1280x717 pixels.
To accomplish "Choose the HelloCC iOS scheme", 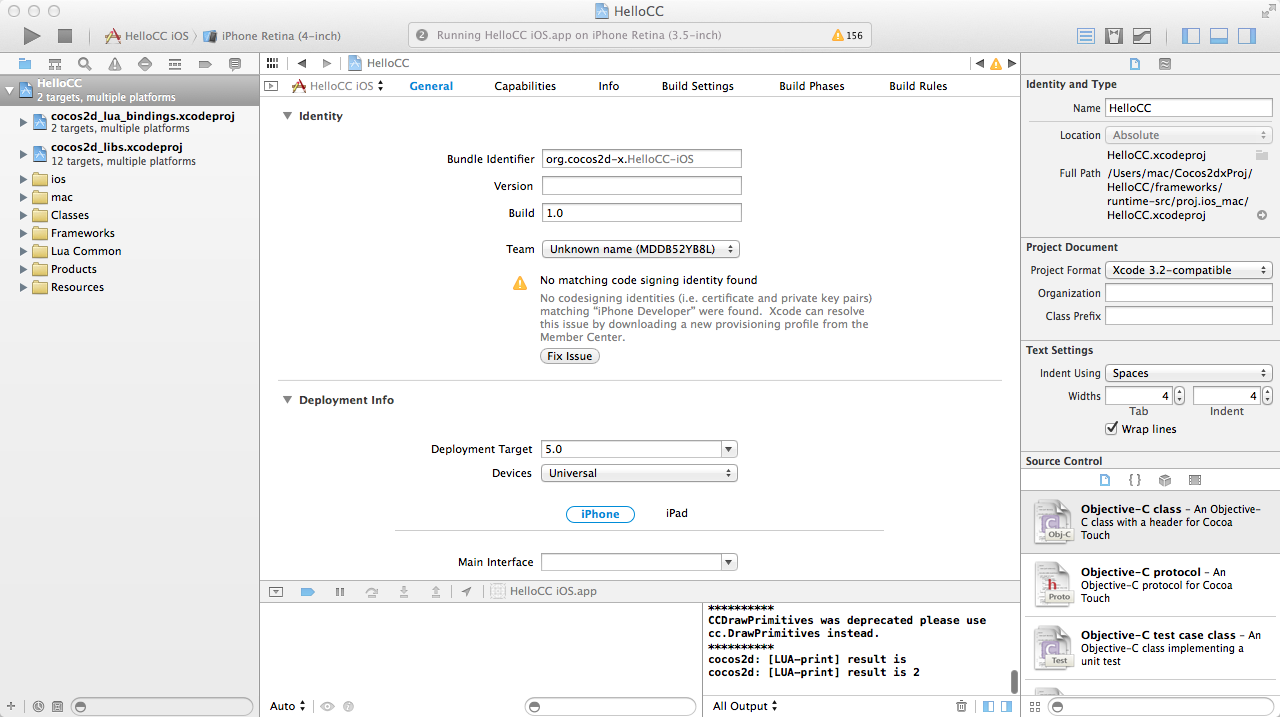I will tap(147, 36).
